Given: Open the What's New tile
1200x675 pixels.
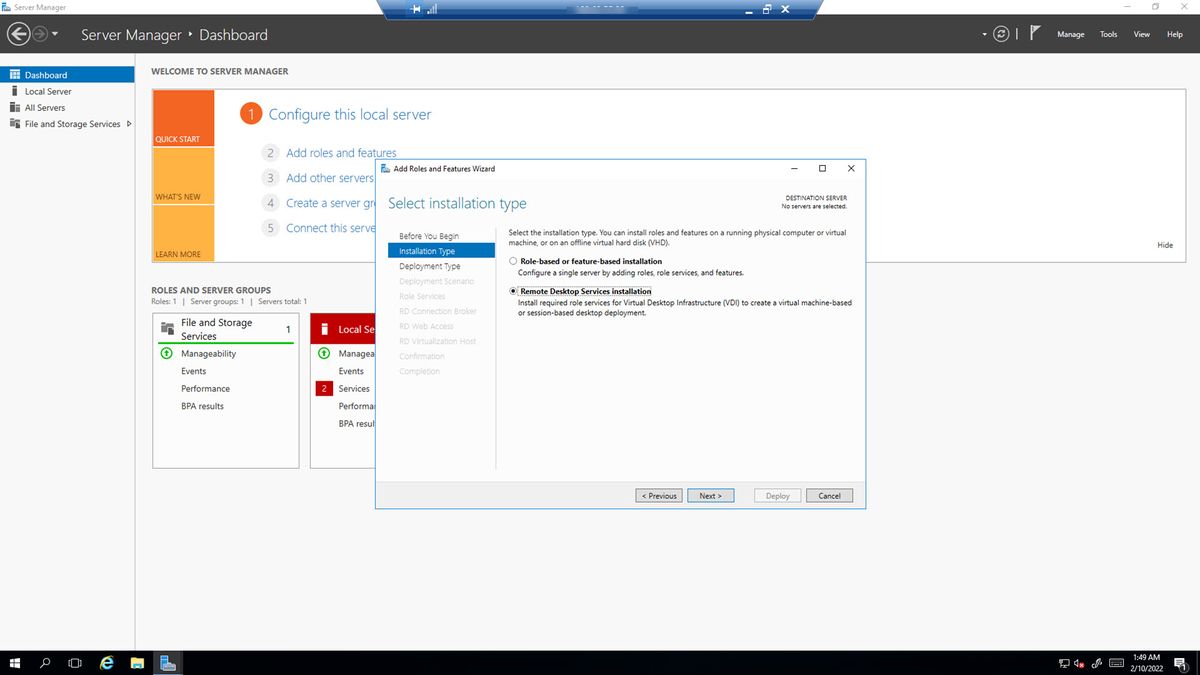Looking at the screenshot, I should point(183,176).
